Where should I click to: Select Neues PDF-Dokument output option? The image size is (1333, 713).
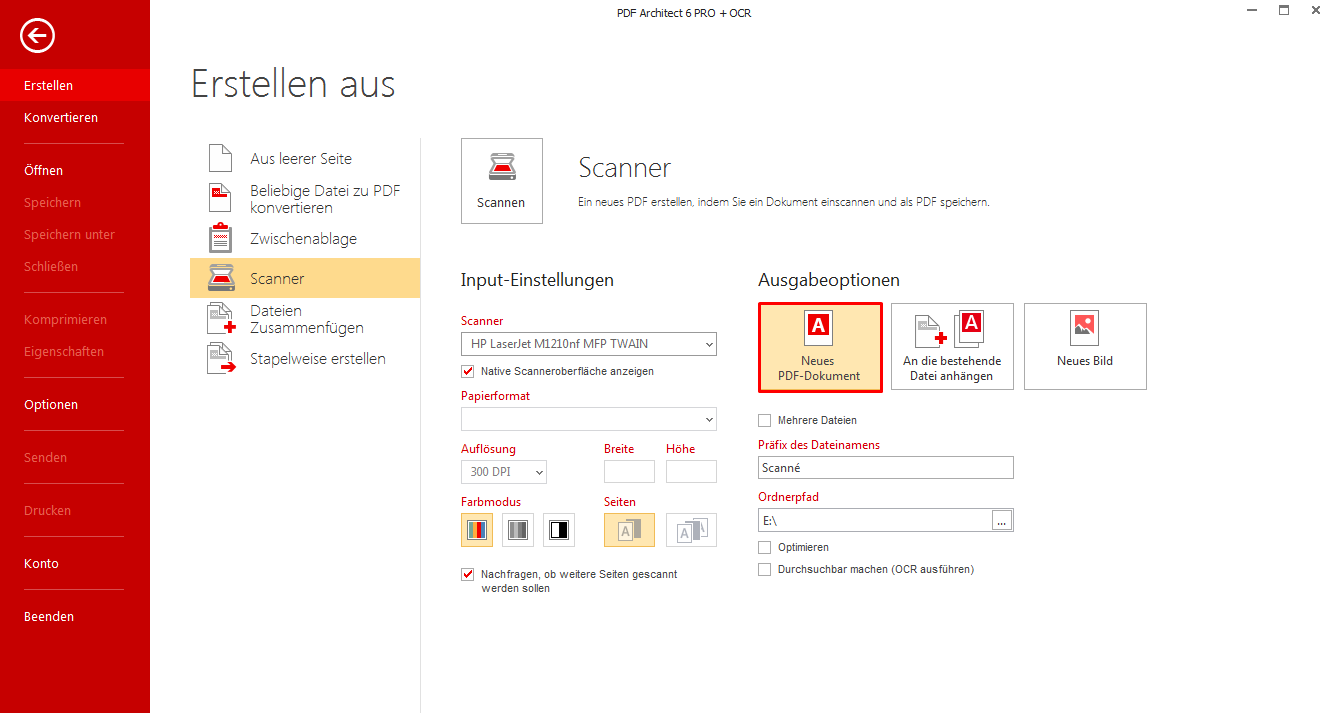820,347
